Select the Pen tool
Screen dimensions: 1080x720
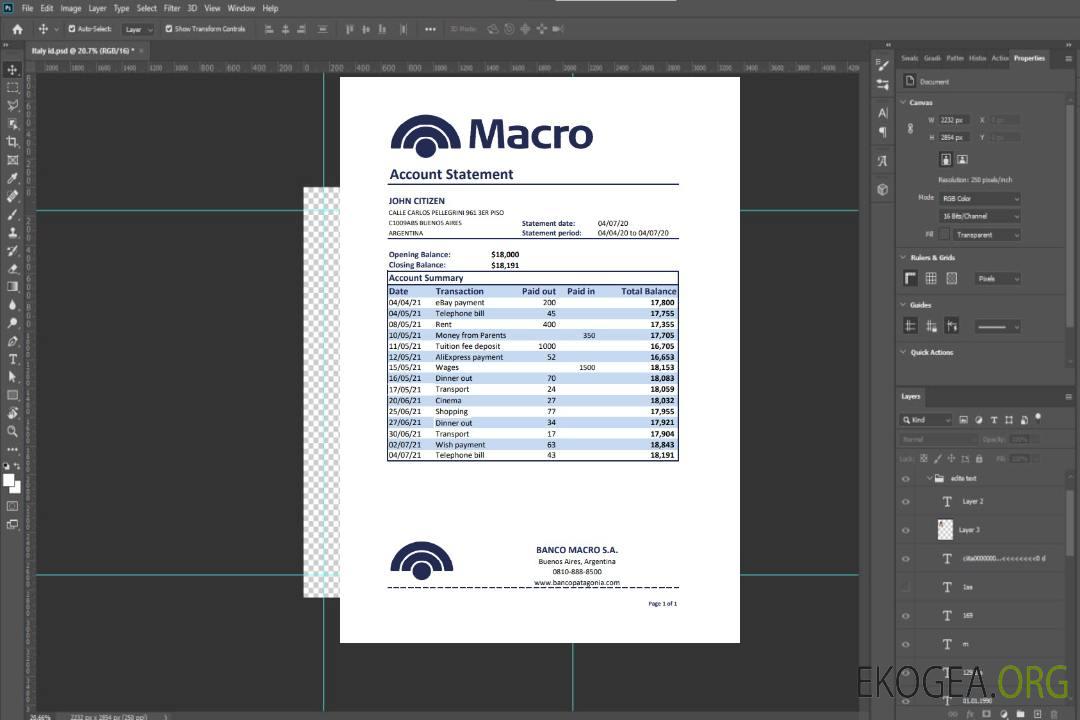click(12, 341)
